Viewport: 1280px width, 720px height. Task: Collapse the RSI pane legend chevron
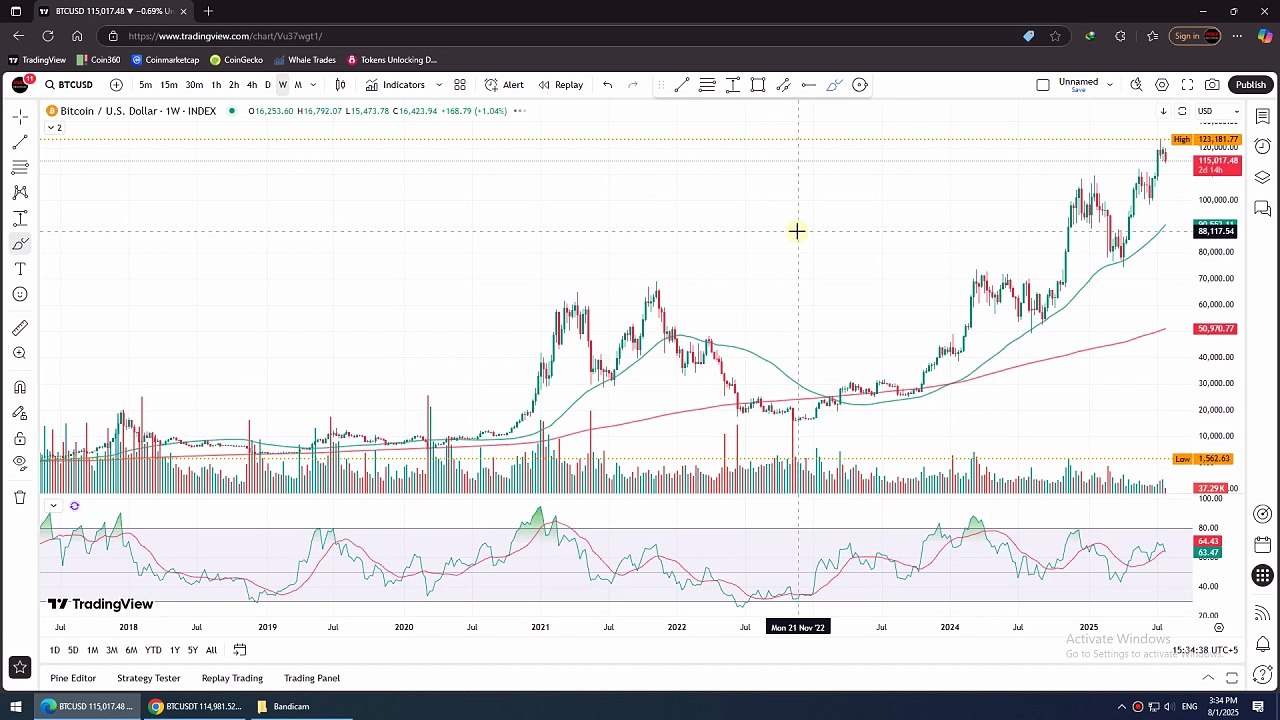click(53, 506)
